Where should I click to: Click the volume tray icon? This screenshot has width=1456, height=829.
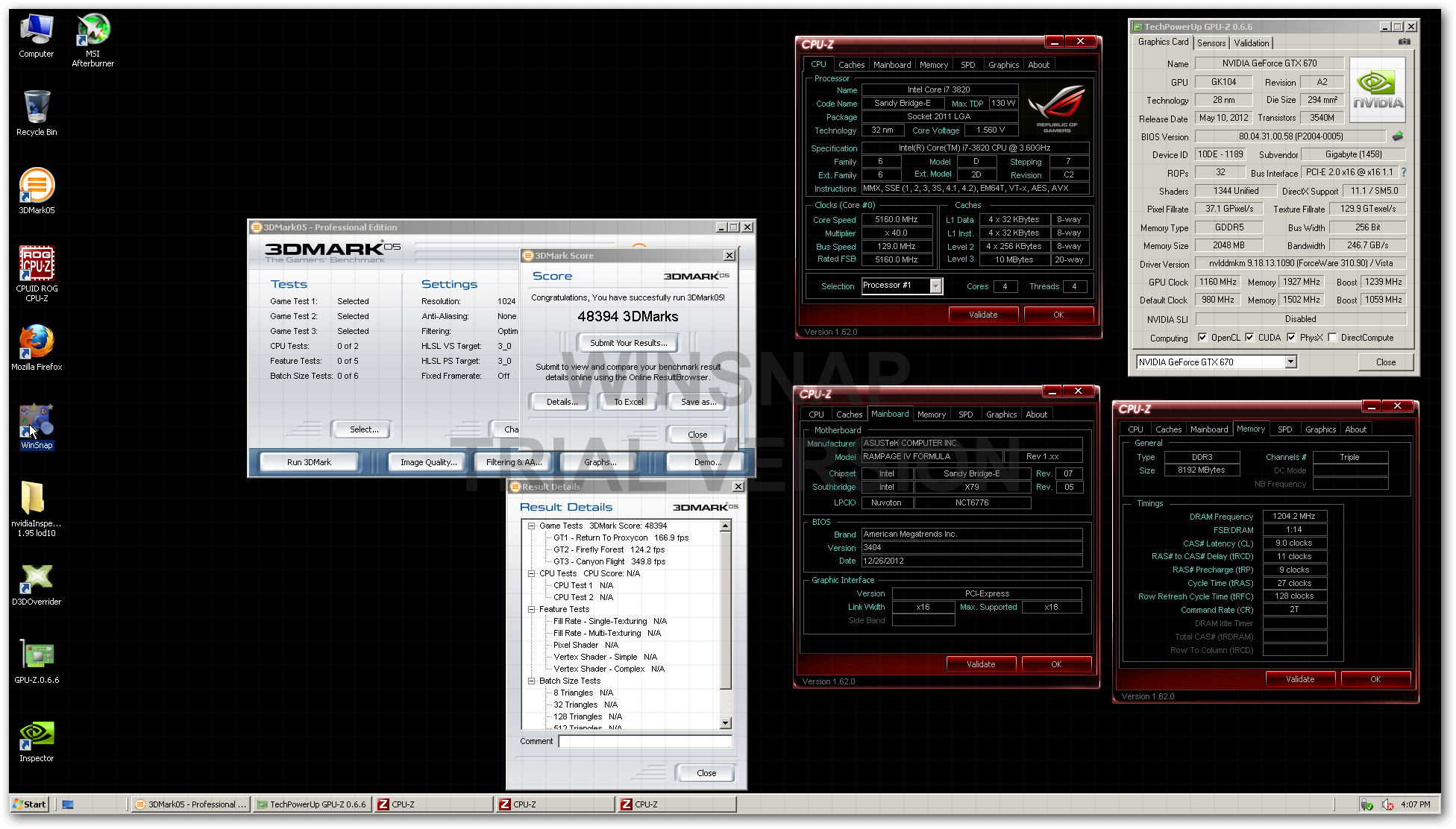1387,804
